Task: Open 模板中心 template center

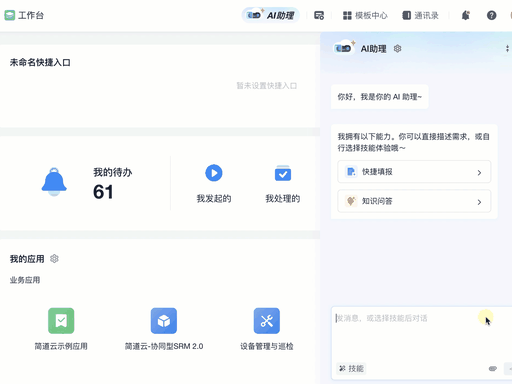Action: (x=365, y=15)
